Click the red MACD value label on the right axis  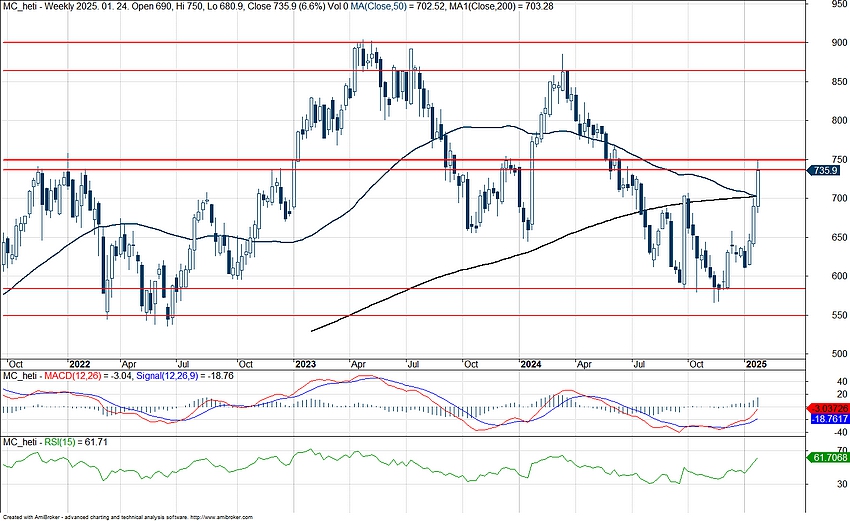point(827,410)
